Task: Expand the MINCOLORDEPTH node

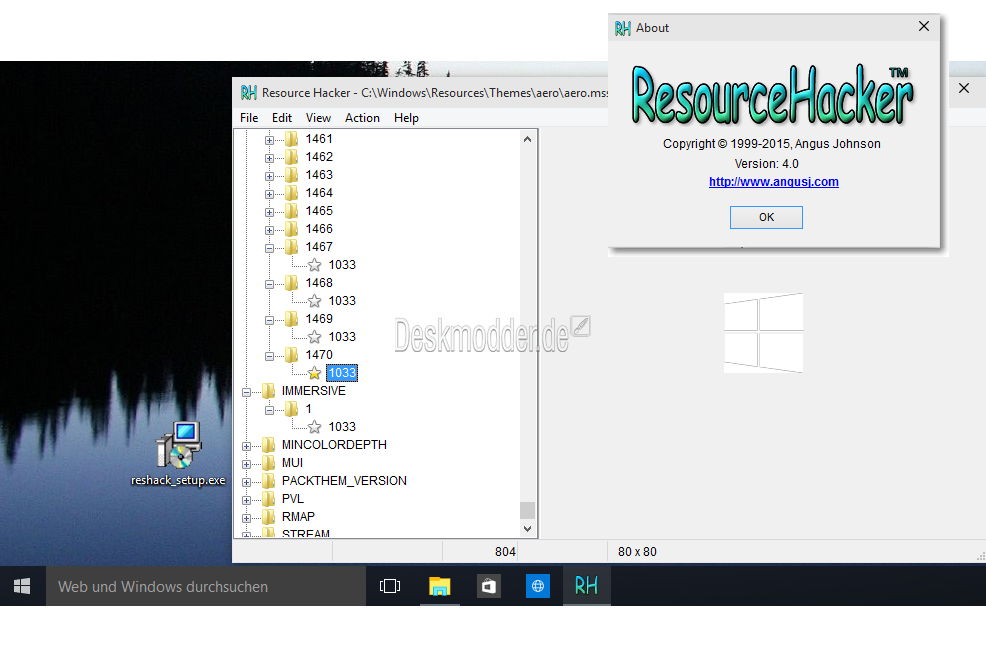Action: pyautogui.click(x=246, y=446)
